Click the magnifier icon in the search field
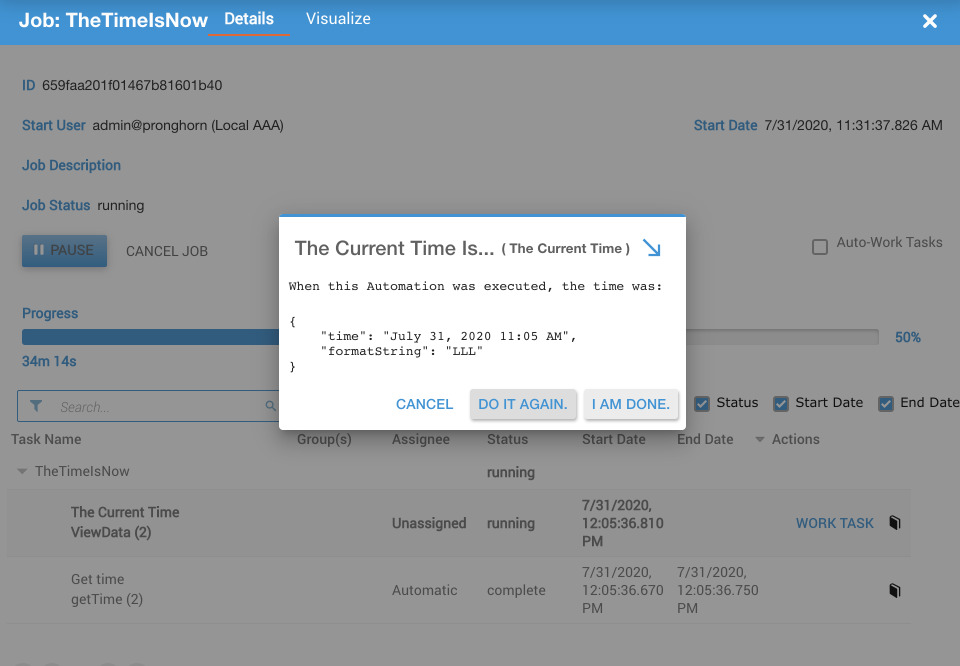This screenshot has height=666, width=960. click(x=270, y=406)
